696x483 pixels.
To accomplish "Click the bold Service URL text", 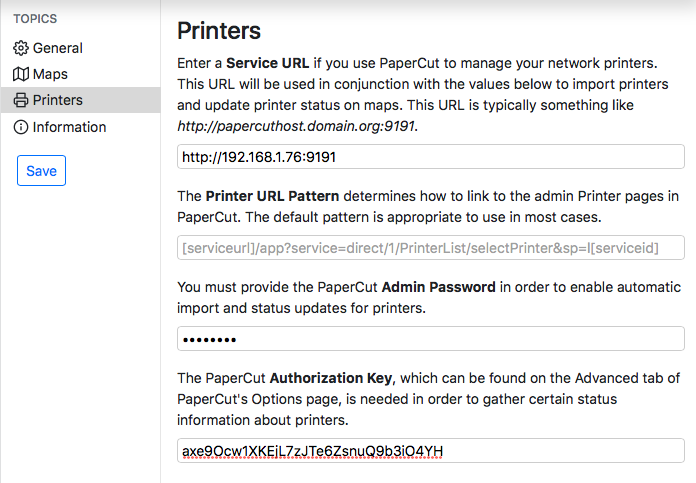I will [268, 63].
